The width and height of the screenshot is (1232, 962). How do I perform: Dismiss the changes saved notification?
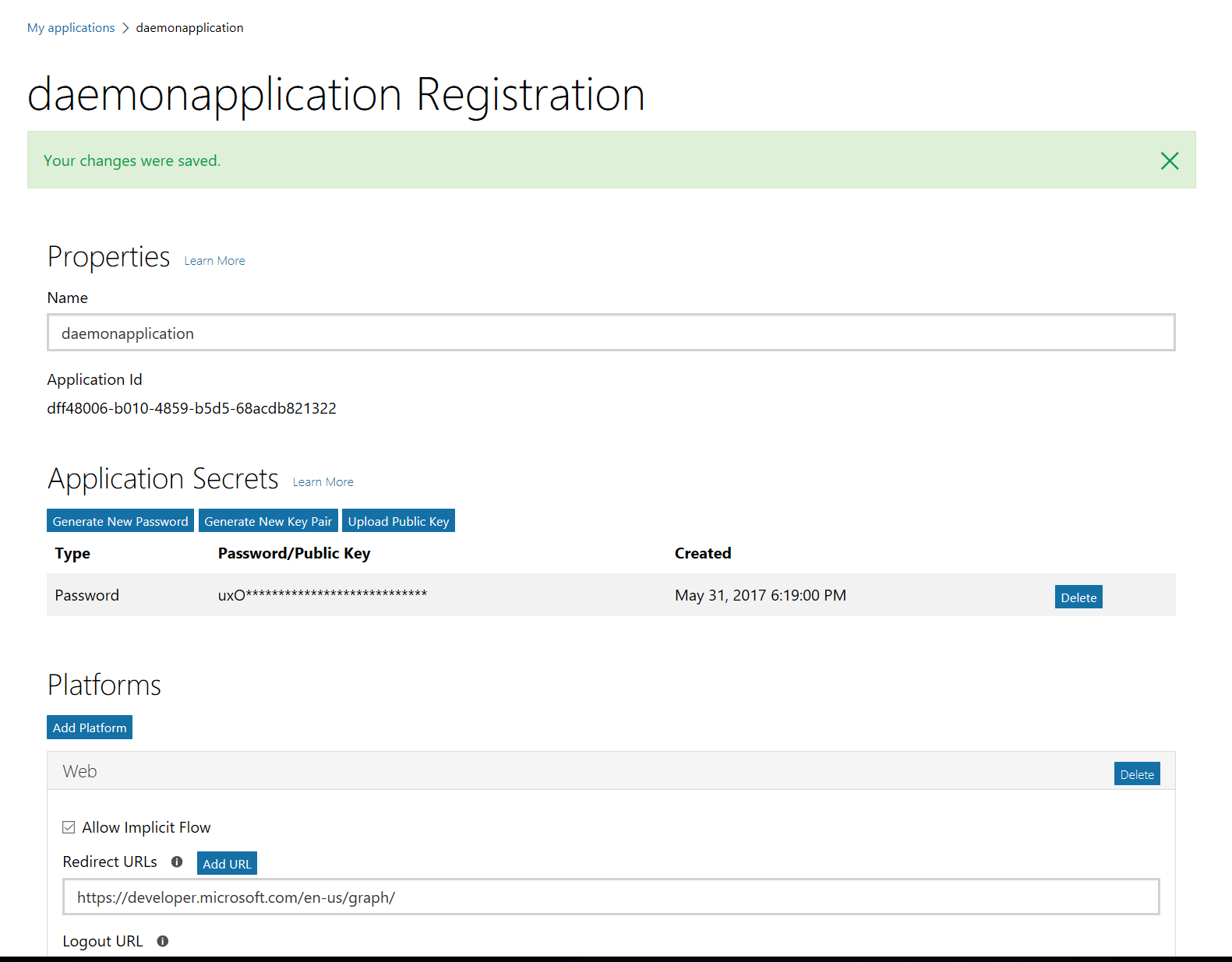1169,161
